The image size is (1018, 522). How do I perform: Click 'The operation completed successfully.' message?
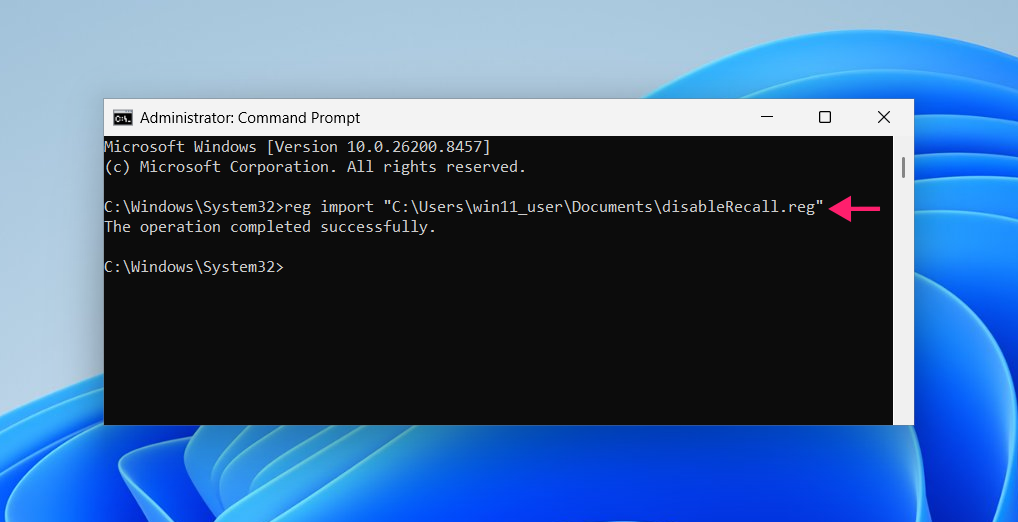pyautogui.click(x=270, y=227)
